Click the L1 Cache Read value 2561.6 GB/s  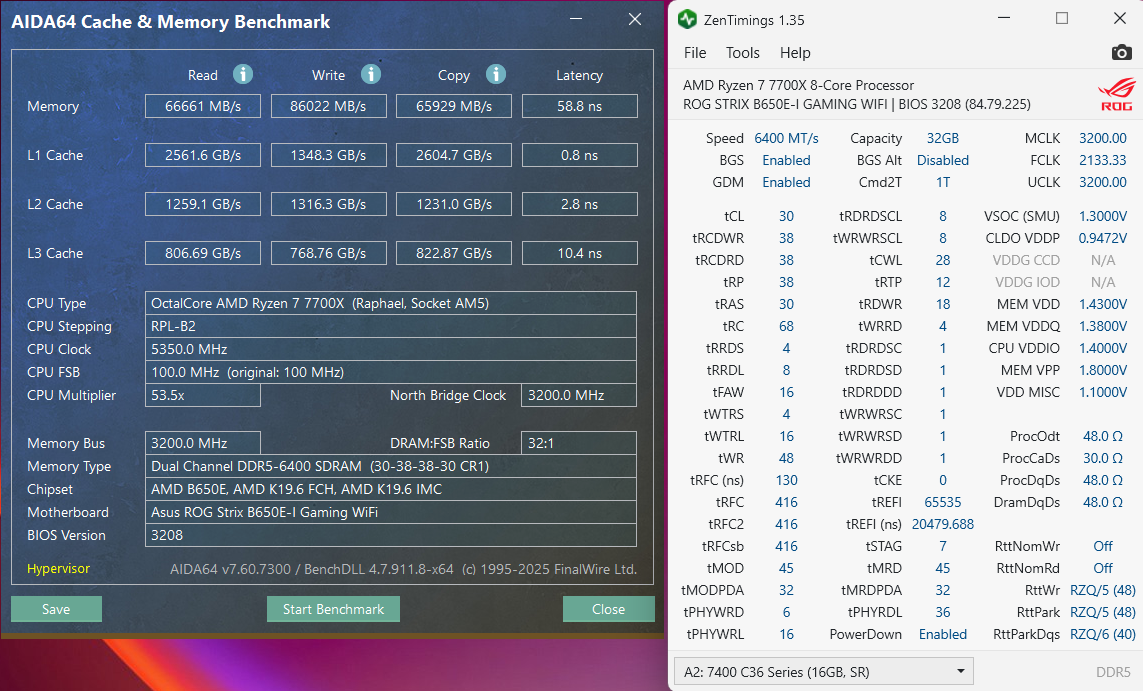203,155
